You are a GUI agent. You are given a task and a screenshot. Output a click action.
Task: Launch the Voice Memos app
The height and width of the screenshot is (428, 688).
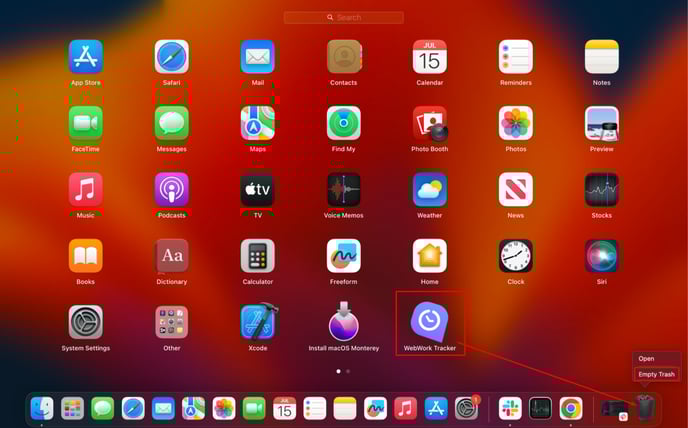(344, 189)
